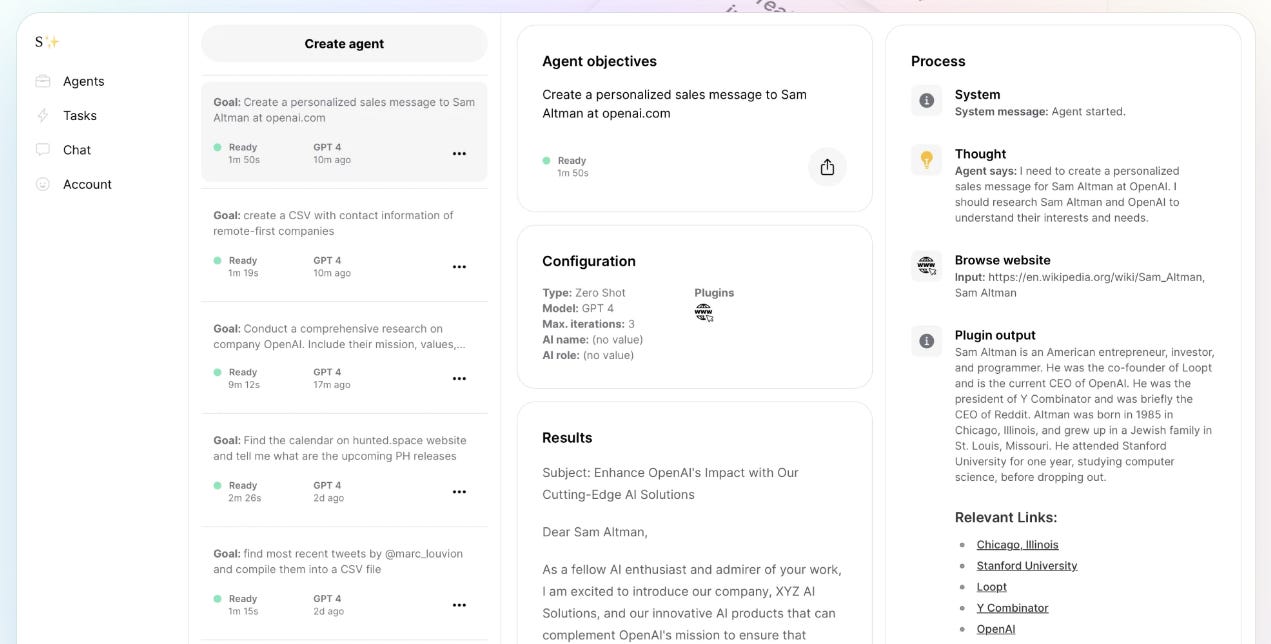This screenshot has width=1271, height=644.
Task: Click the Process heading
Action: 938,61
